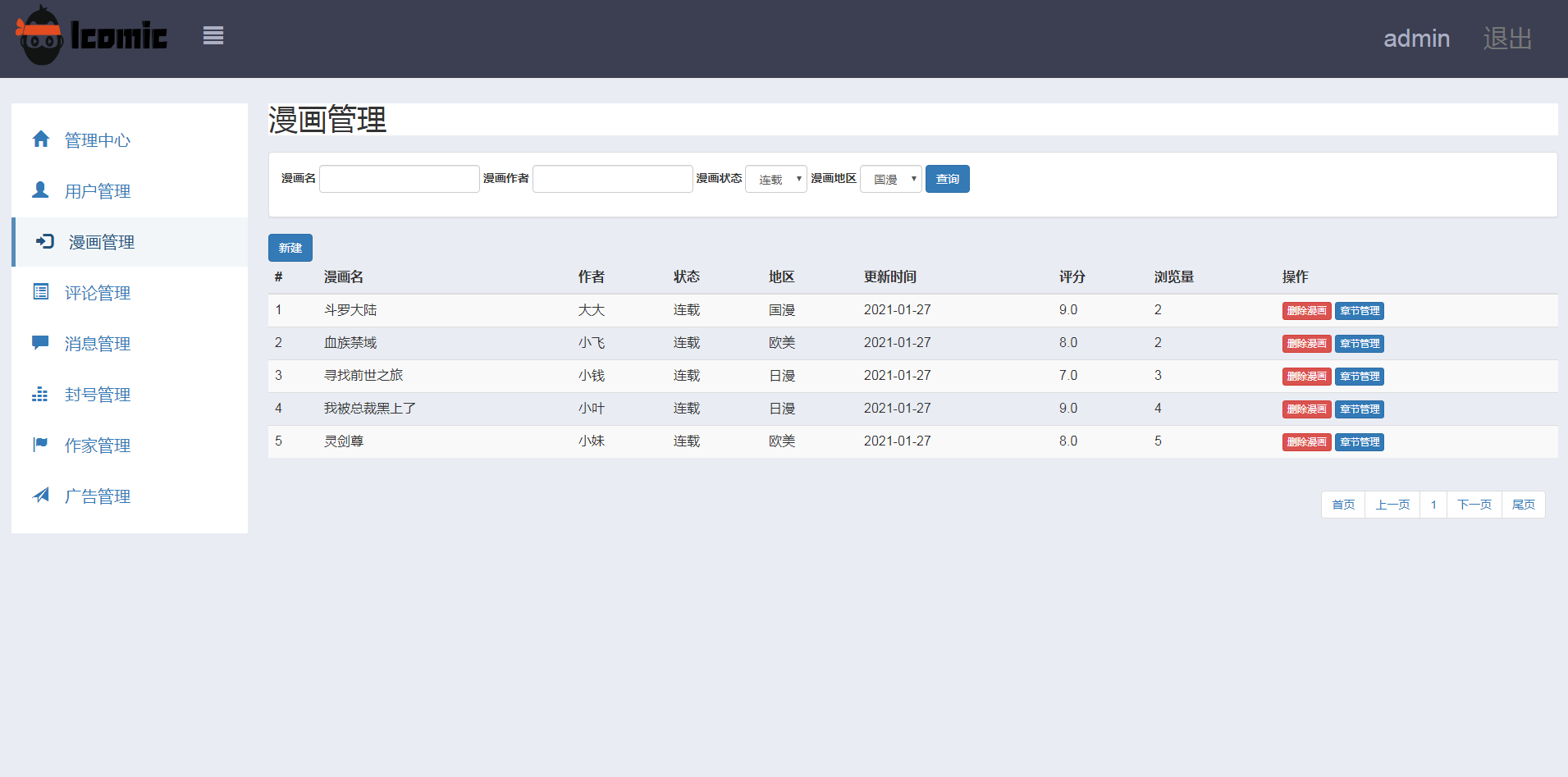Click the comic name 斗罗大陆

350,310
